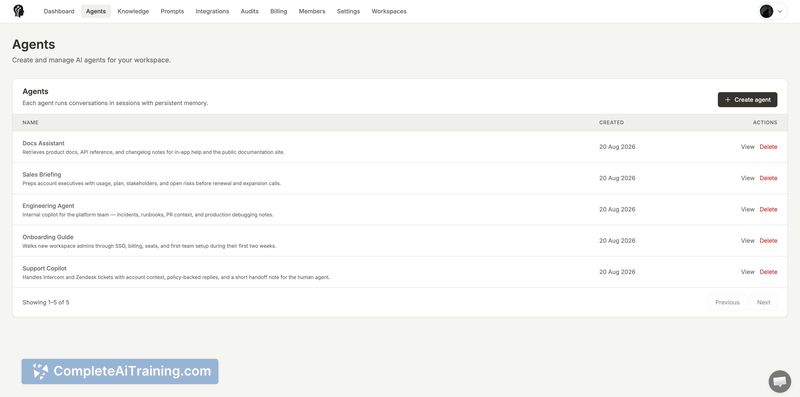Click the Sales Briefing description text
Image resolution: width=800 pixels, height=397 pixels.
152,183
